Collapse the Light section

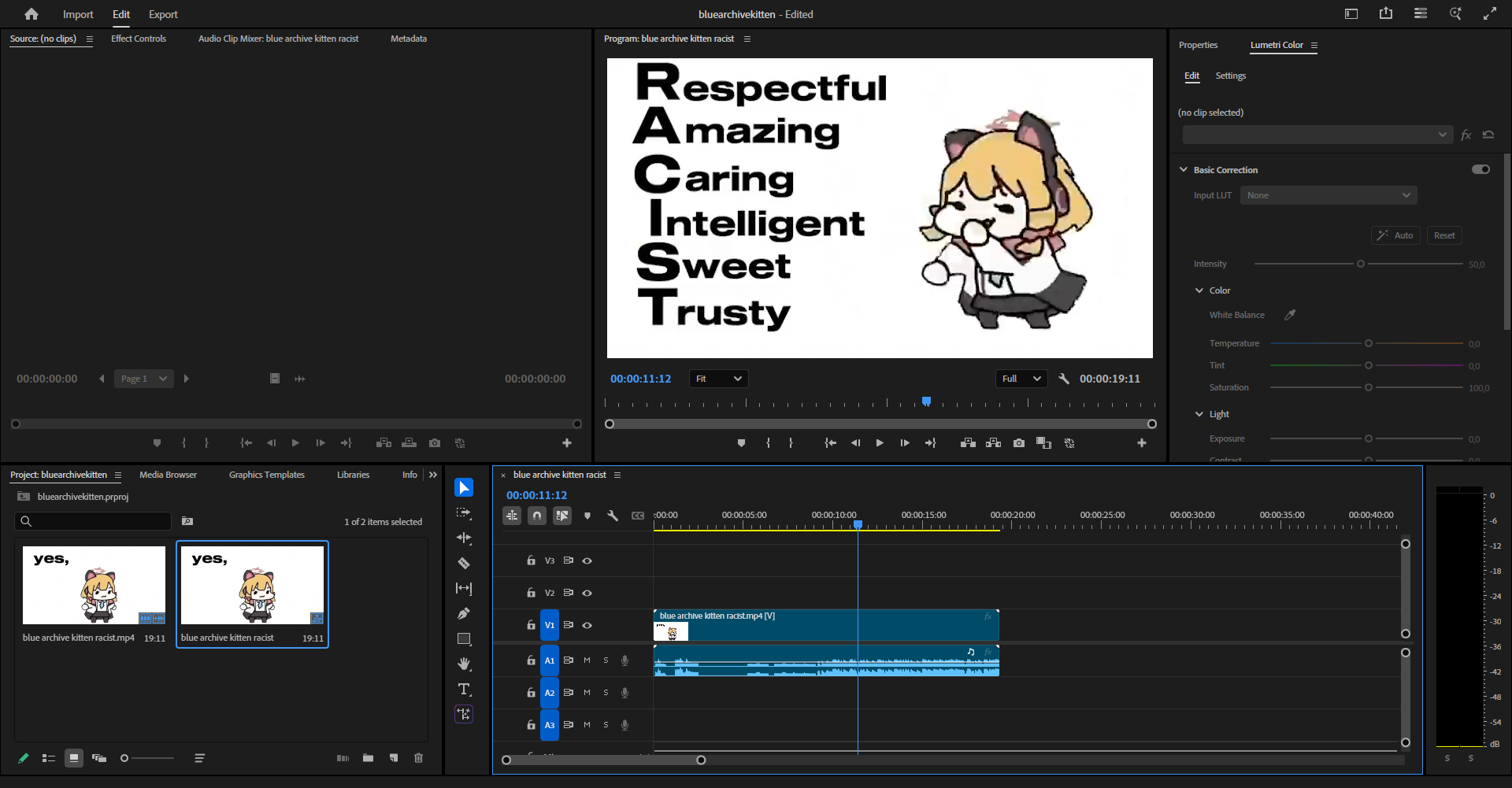pyautogui.click(x=1199, y=414)
